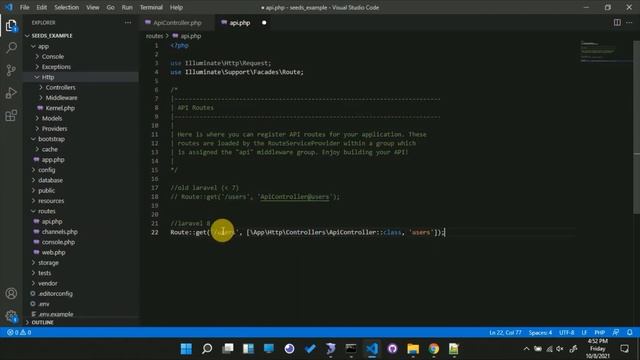Open taskbar Search icon
The width and height of the screenshot is (640, 360).
[207, 349]
